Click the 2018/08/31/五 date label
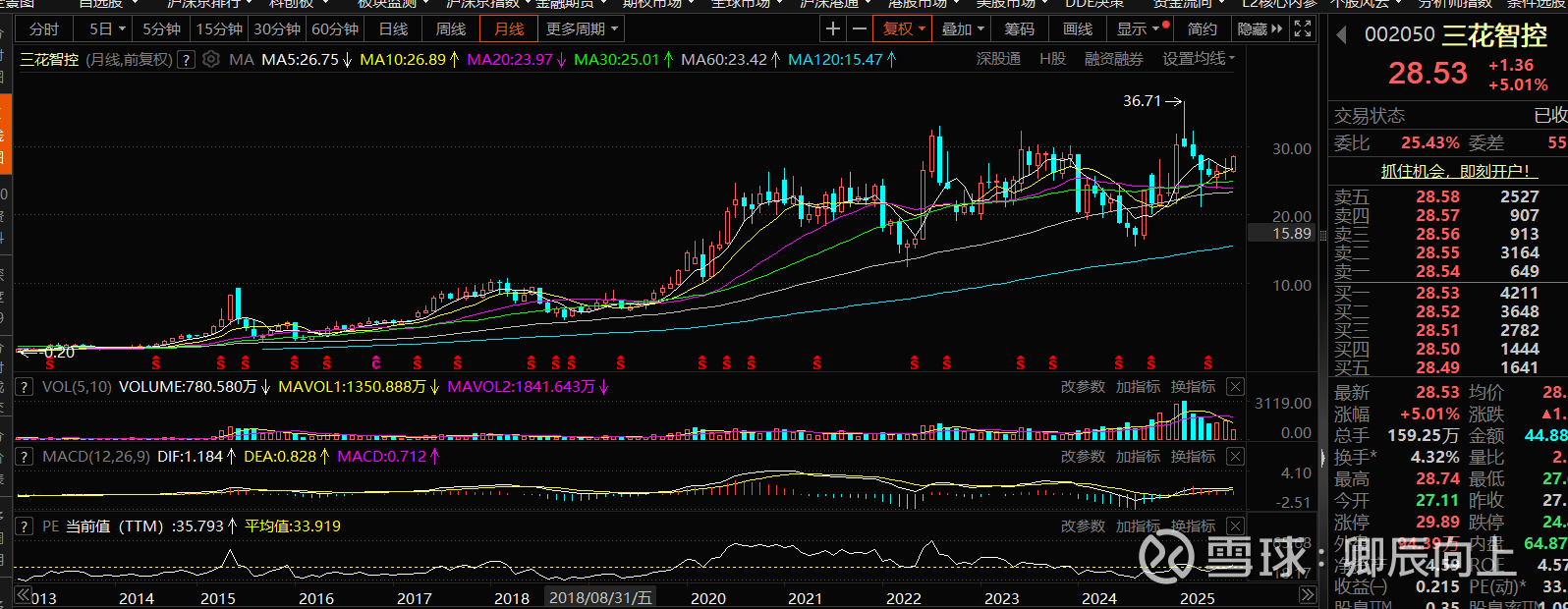The height and width of the screenshot is (609, 1568). pos(599,597)
